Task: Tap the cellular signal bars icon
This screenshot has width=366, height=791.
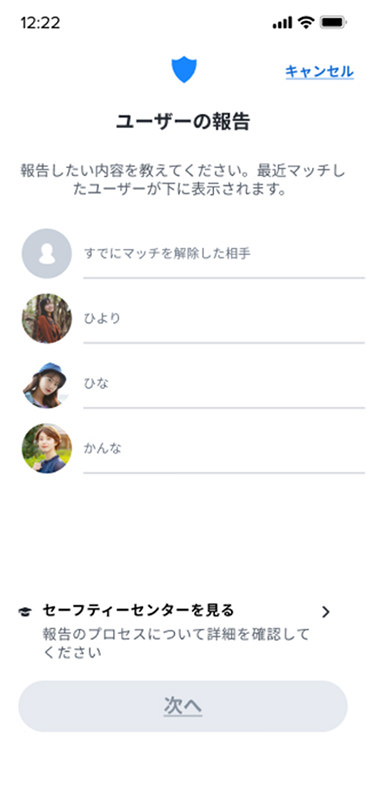Action: (x=282, y=23)
